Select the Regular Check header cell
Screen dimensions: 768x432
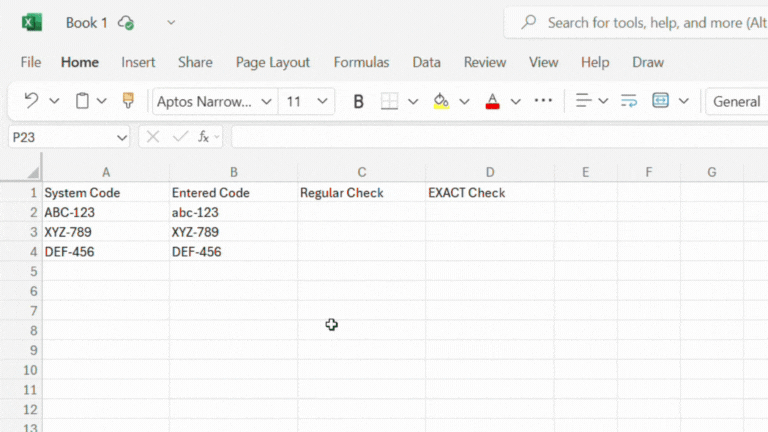pyautogui.click(x=361, y=192)
